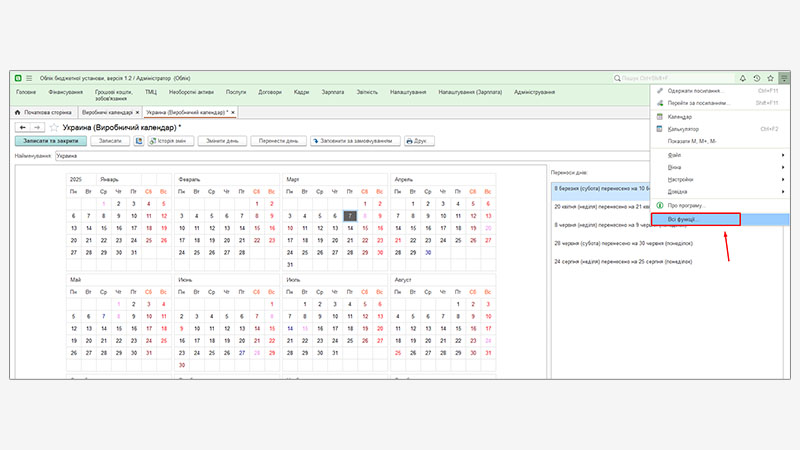Open Калькулятор from the menu
The height and width of the screenshot is (450, 800).
[x=683, y=129]
